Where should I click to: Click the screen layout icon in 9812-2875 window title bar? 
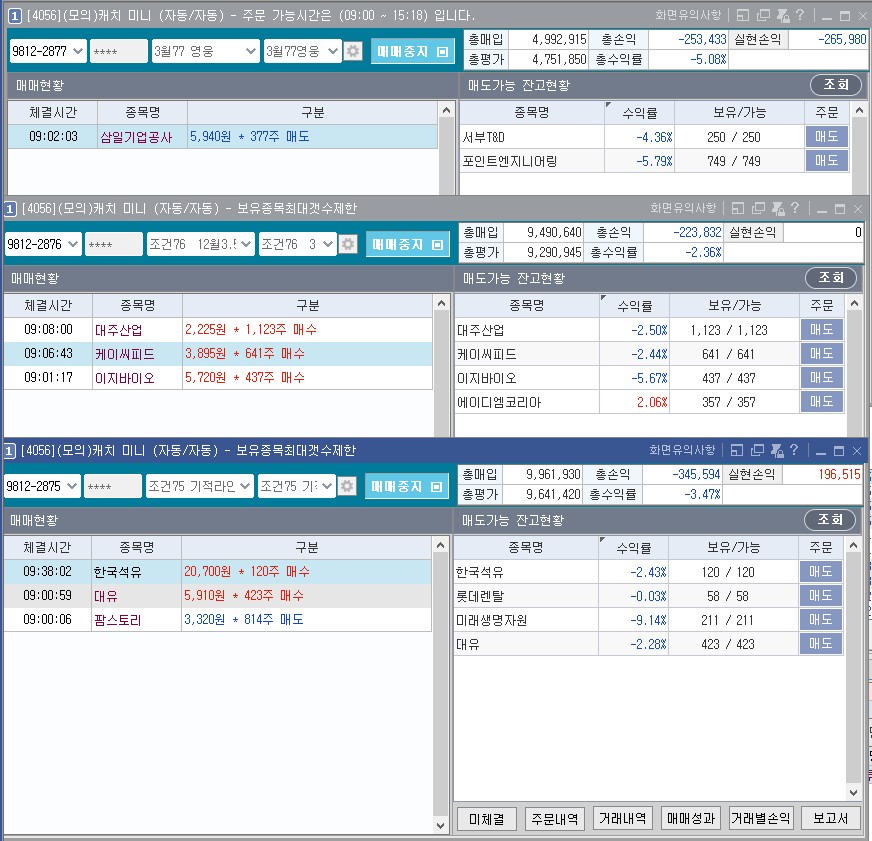[x=737, y=451]
